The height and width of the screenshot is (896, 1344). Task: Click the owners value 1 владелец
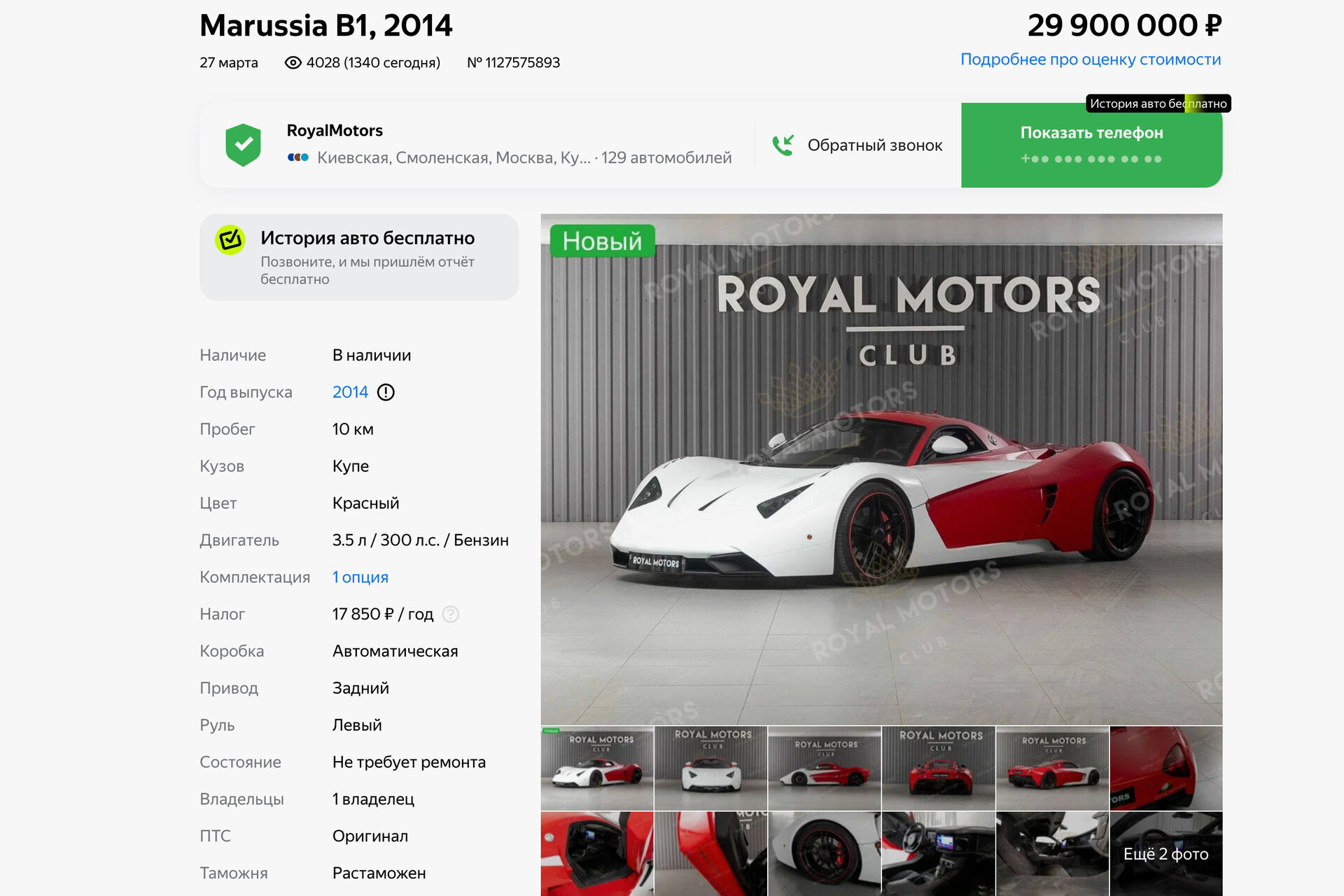point(373,799)
